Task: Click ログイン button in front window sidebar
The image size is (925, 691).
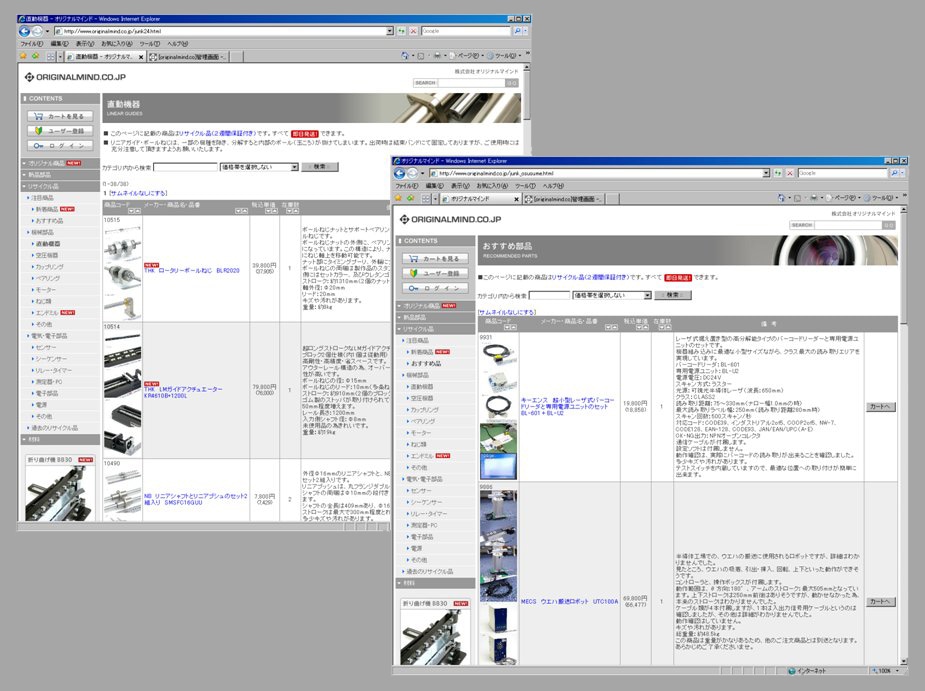Action: click(x=433, y=288)
